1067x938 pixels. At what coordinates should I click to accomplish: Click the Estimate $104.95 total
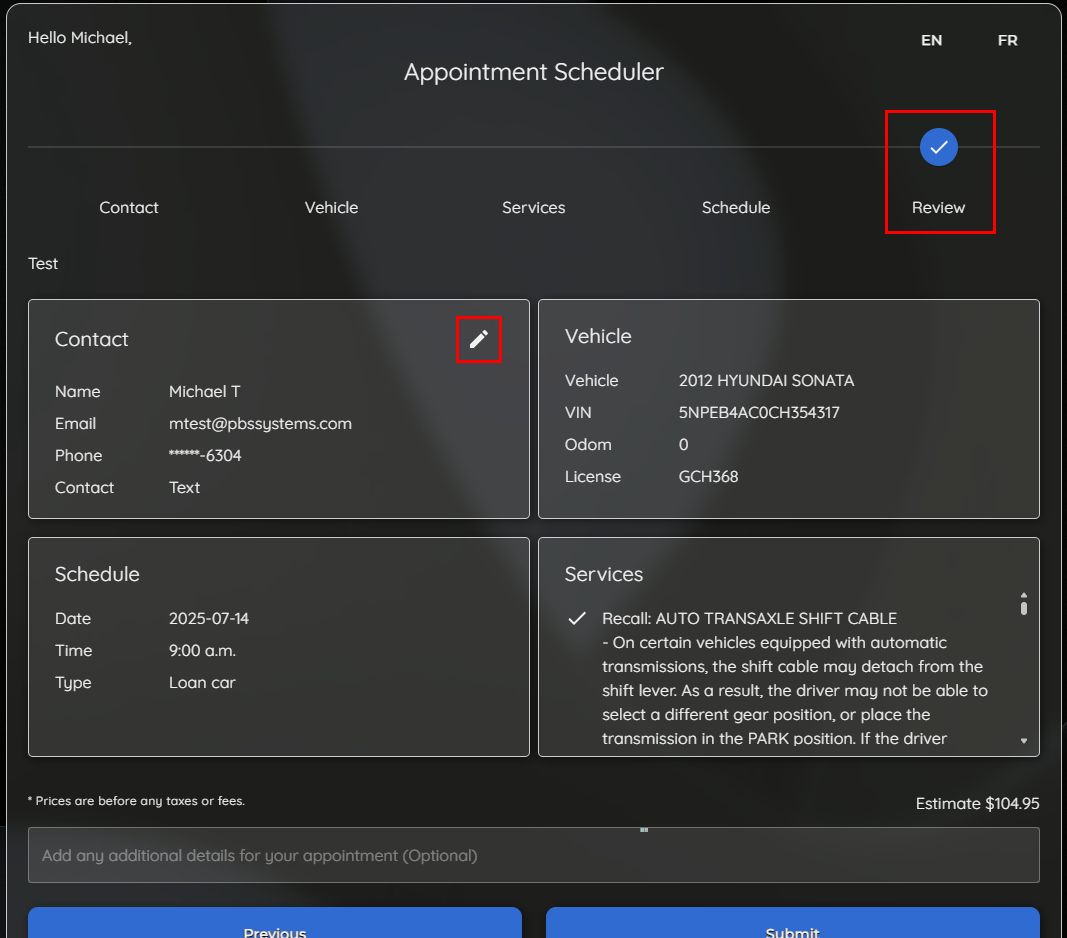[977, 804]
